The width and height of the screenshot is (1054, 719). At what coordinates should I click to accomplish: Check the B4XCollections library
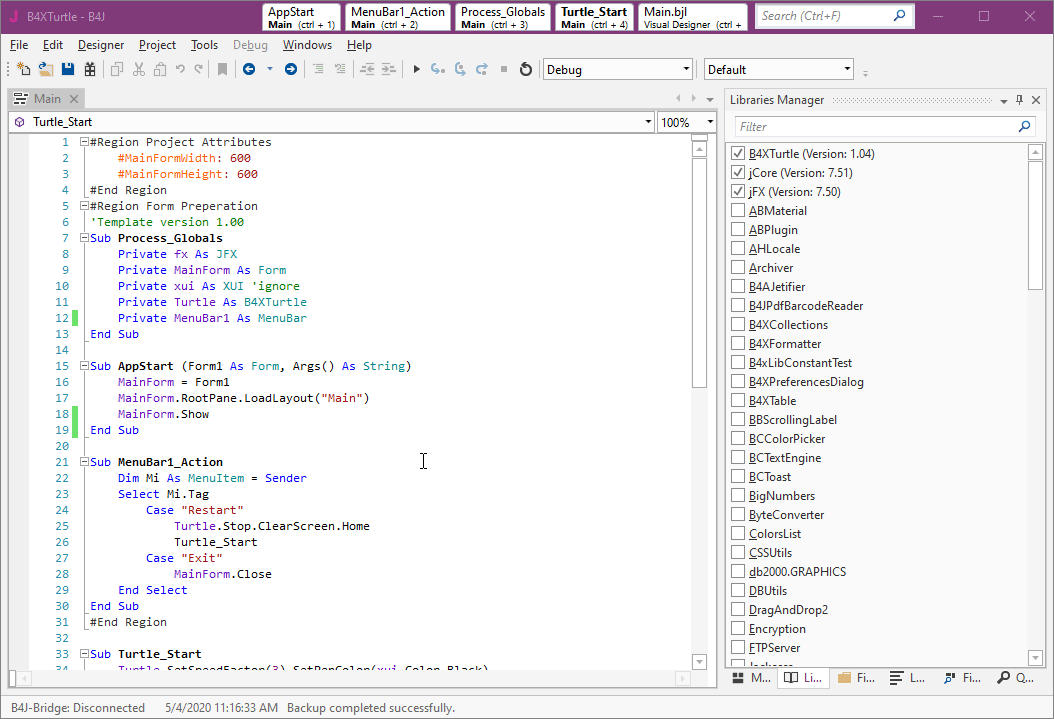(x=738, y=325)
